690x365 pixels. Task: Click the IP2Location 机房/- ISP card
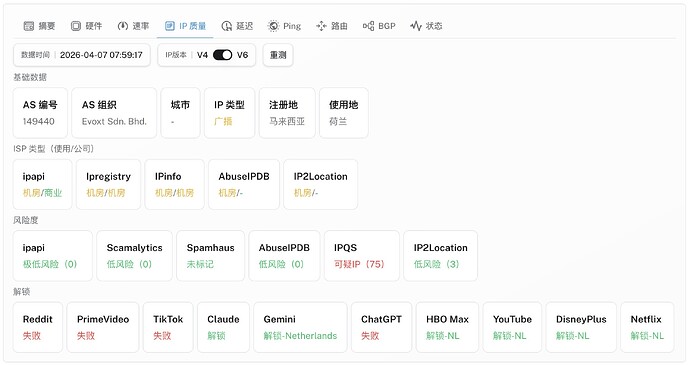[320, 184]
